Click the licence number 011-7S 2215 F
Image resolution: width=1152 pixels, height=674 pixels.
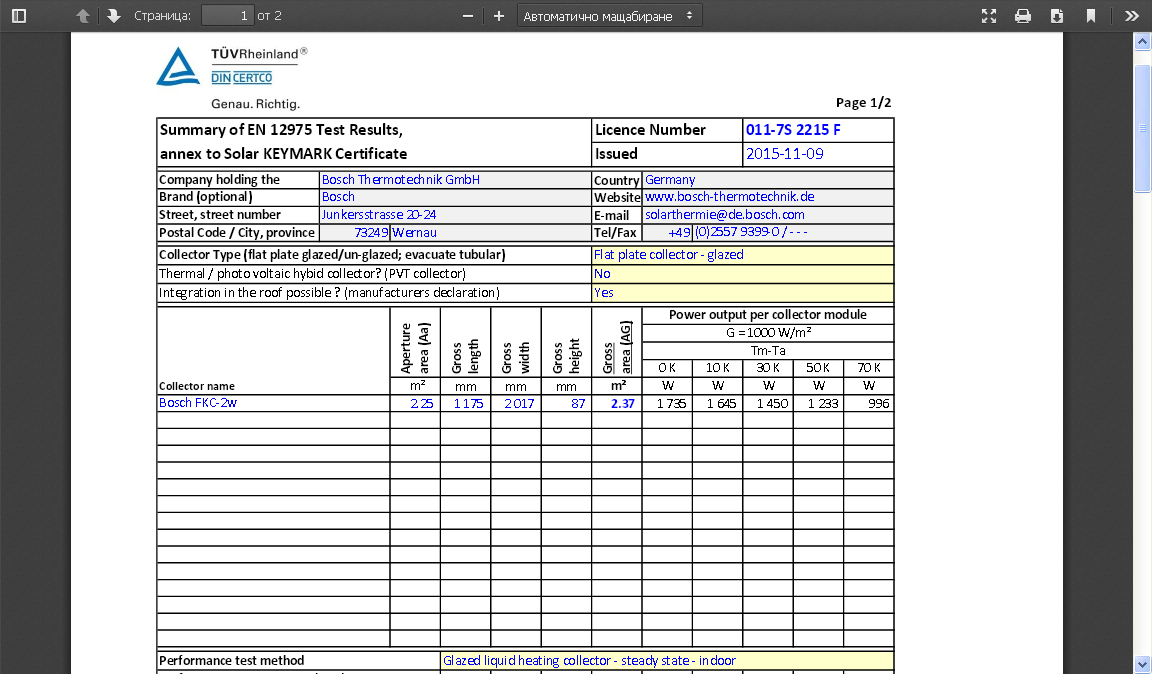click(x=793, y=130)
